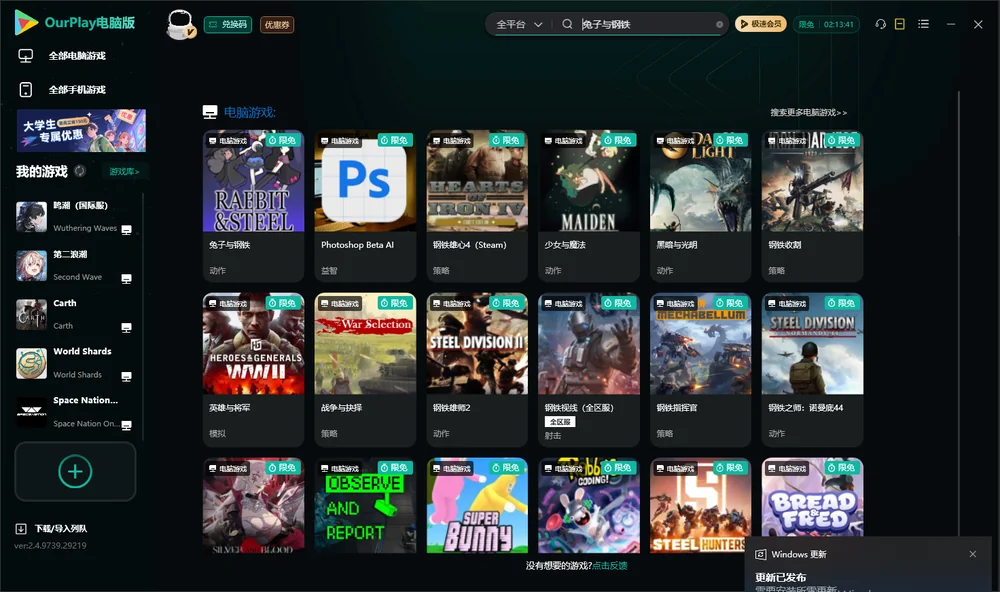This screenshot has height=592, width=1000.
Task: Open Space Nation Online in my games
Action: click(x=75, y=412)
